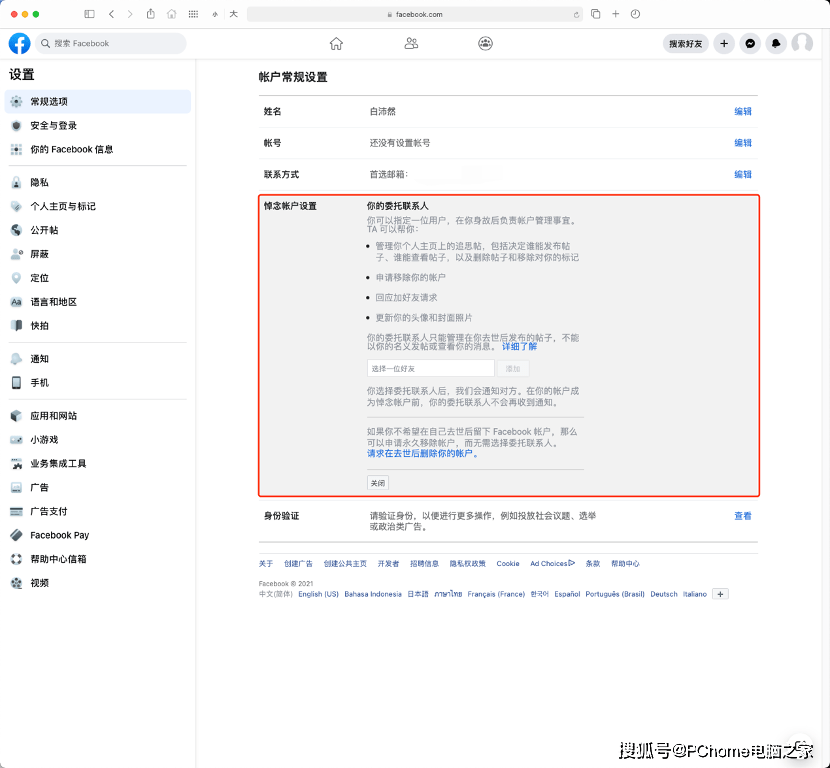830x768 pixels.
Task: Open 通知 settings
Action: point(97,359)
